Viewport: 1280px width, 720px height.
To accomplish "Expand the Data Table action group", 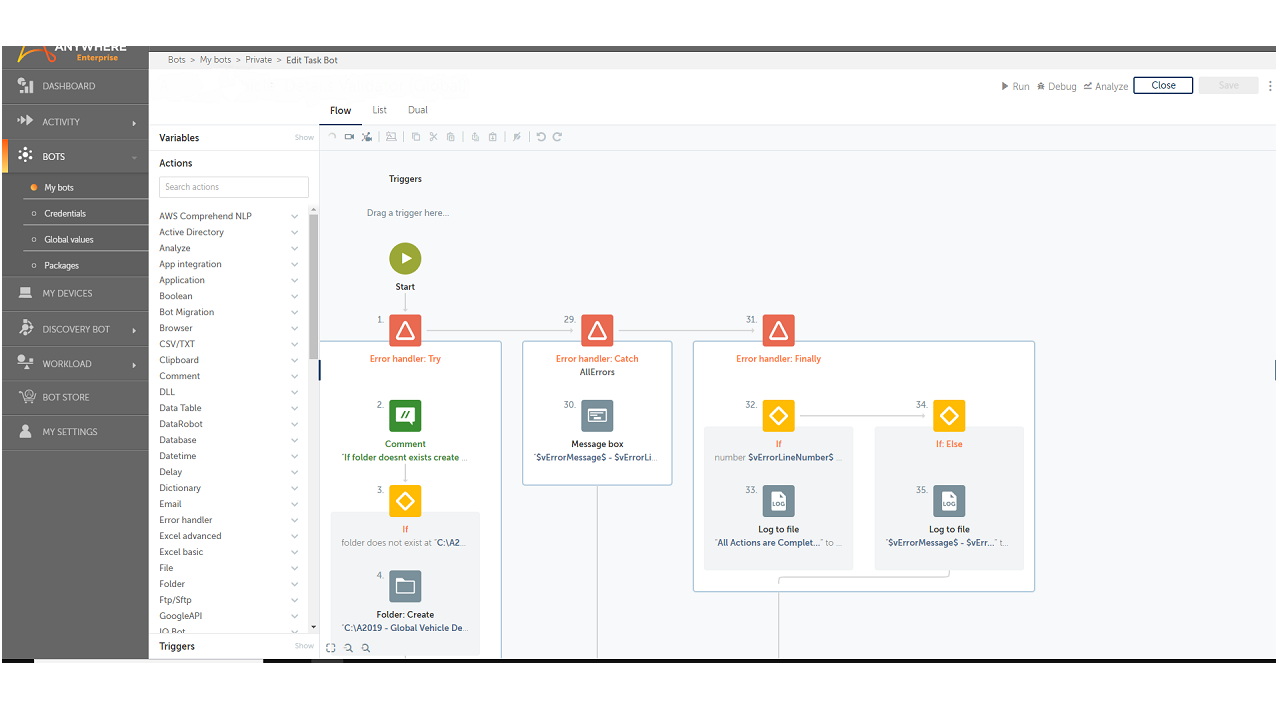I will (295, 408).
